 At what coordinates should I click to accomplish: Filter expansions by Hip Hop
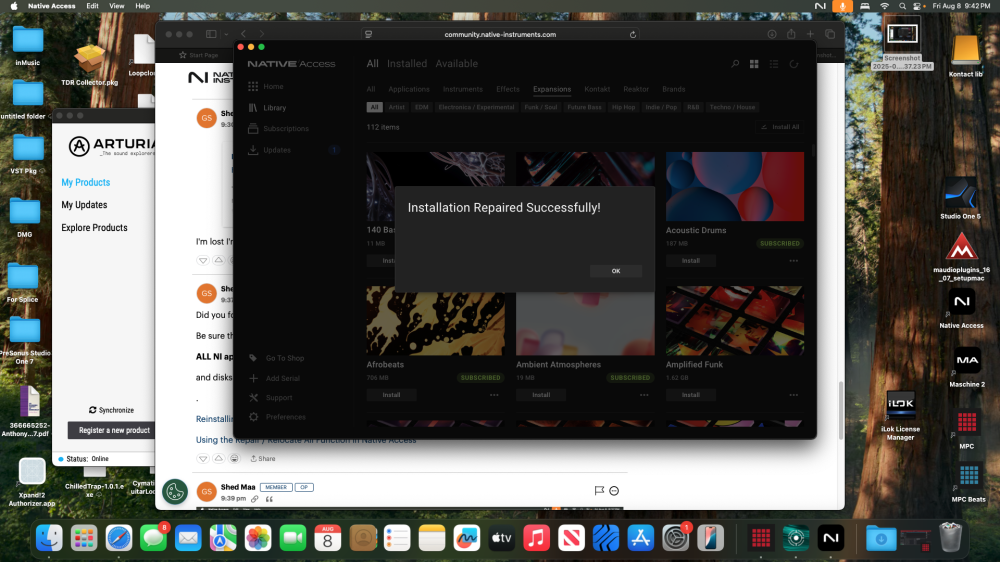[x=623, y=107]
